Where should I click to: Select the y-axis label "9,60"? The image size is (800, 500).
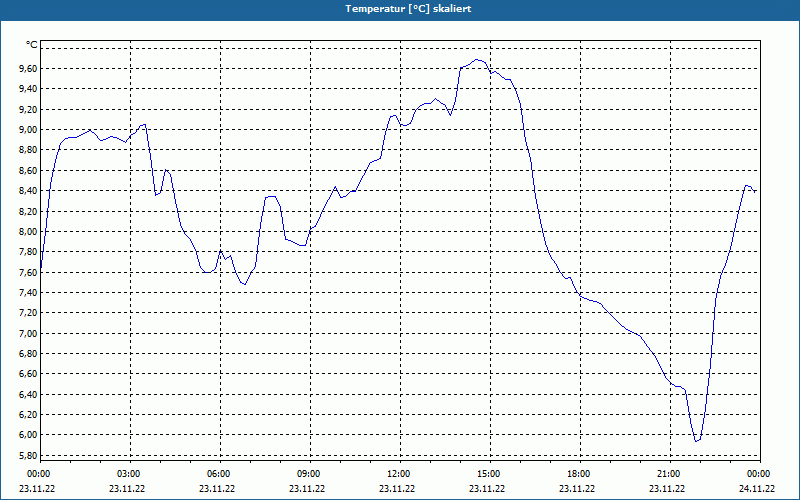tap(29, 68)
